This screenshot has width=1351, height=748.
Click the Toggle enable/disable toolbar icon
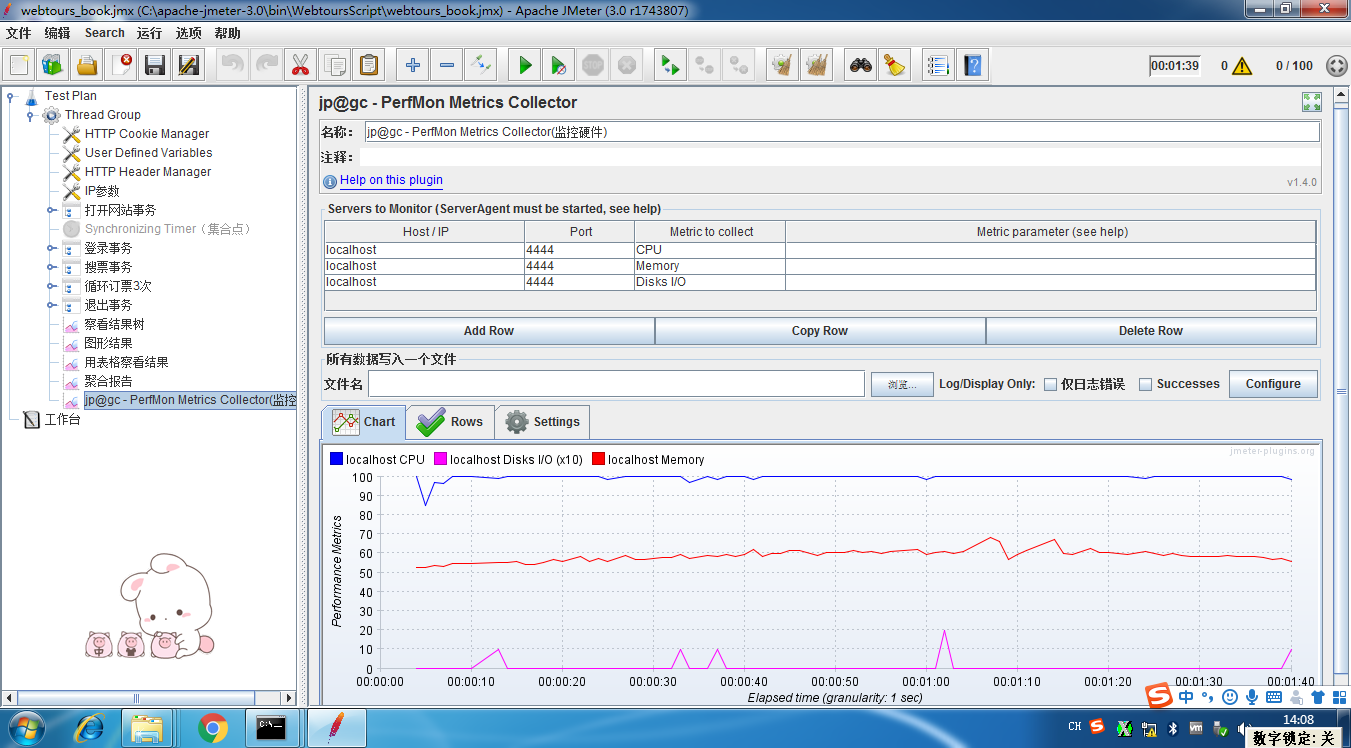[481, 66]
